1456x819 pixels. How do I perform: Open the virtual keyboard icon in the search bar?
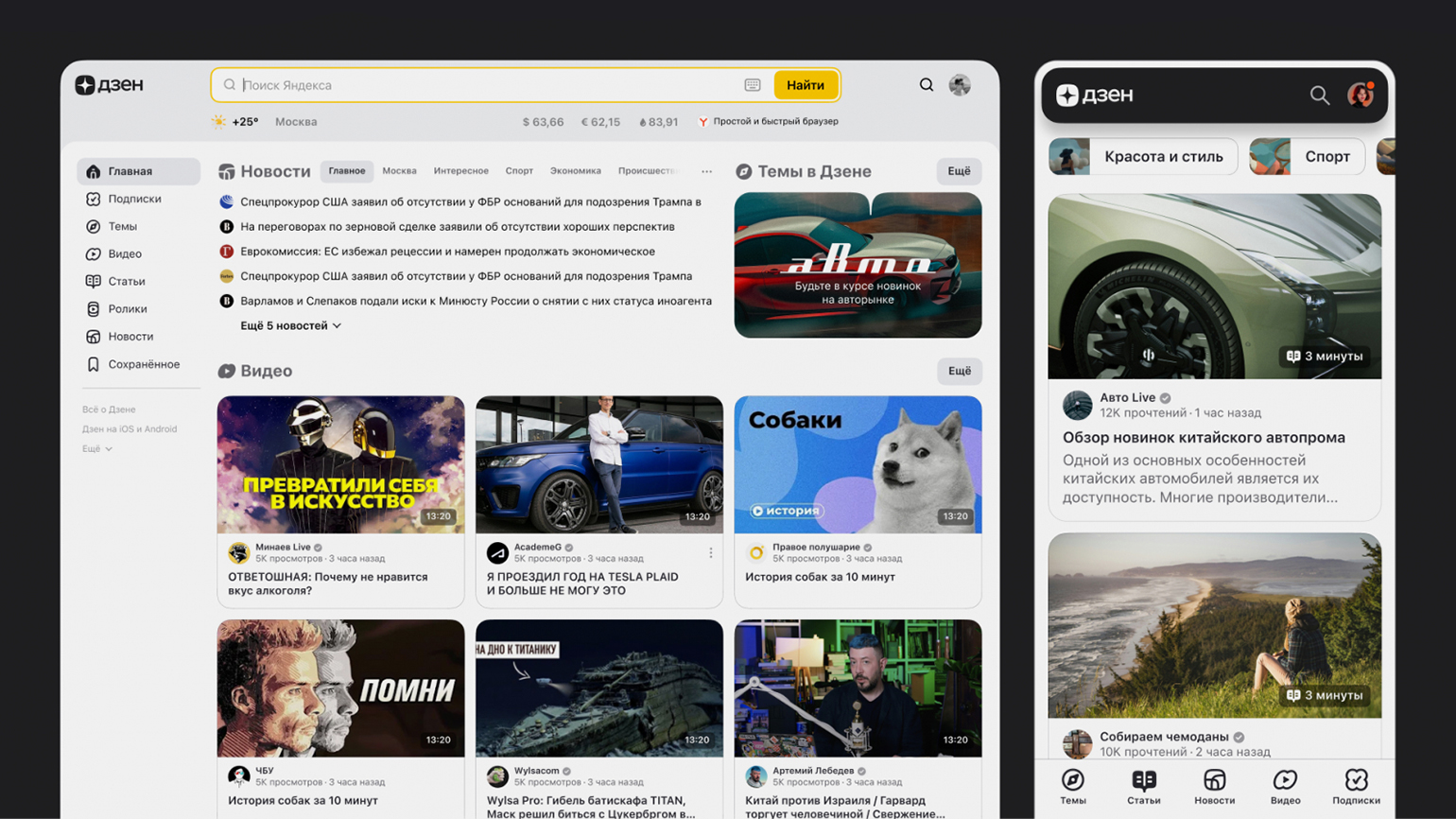click(x=753, y=85)
